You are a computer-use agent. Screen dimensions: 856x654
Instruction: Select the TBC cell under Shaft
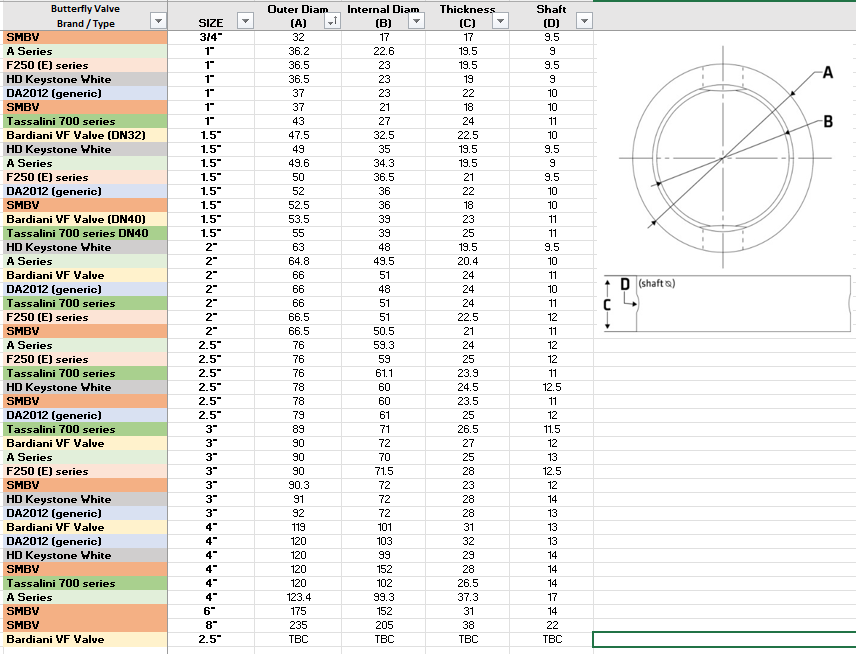click(551, 639)
